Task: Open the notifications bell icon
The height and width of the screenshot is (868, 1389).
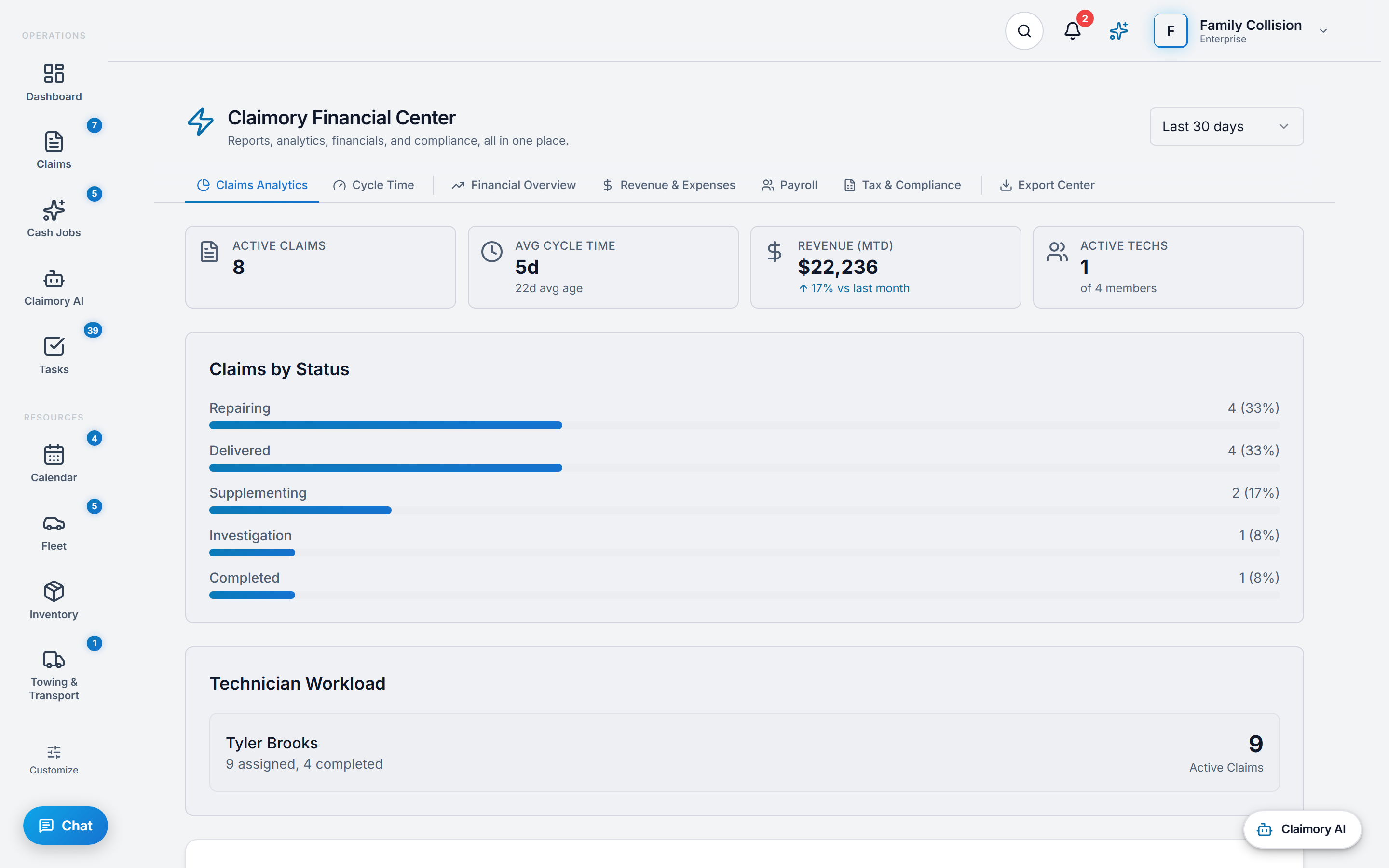Action: point(1072,31)
